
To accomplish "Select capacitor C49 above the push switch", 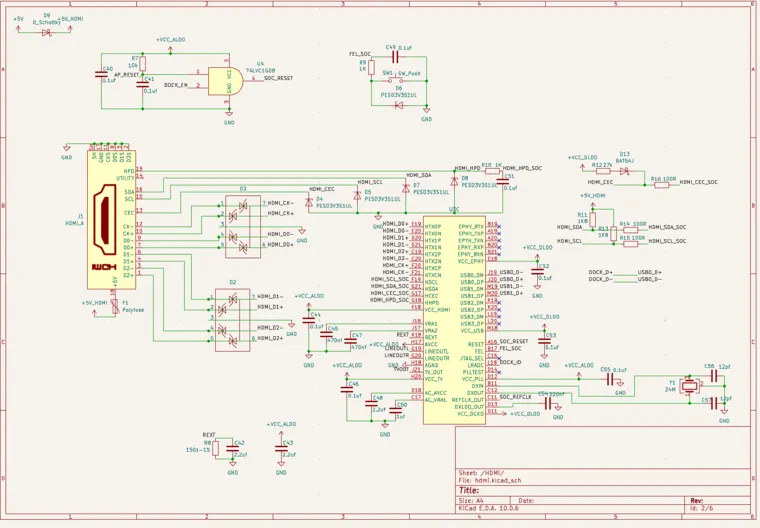I will [x=395, y=57].
